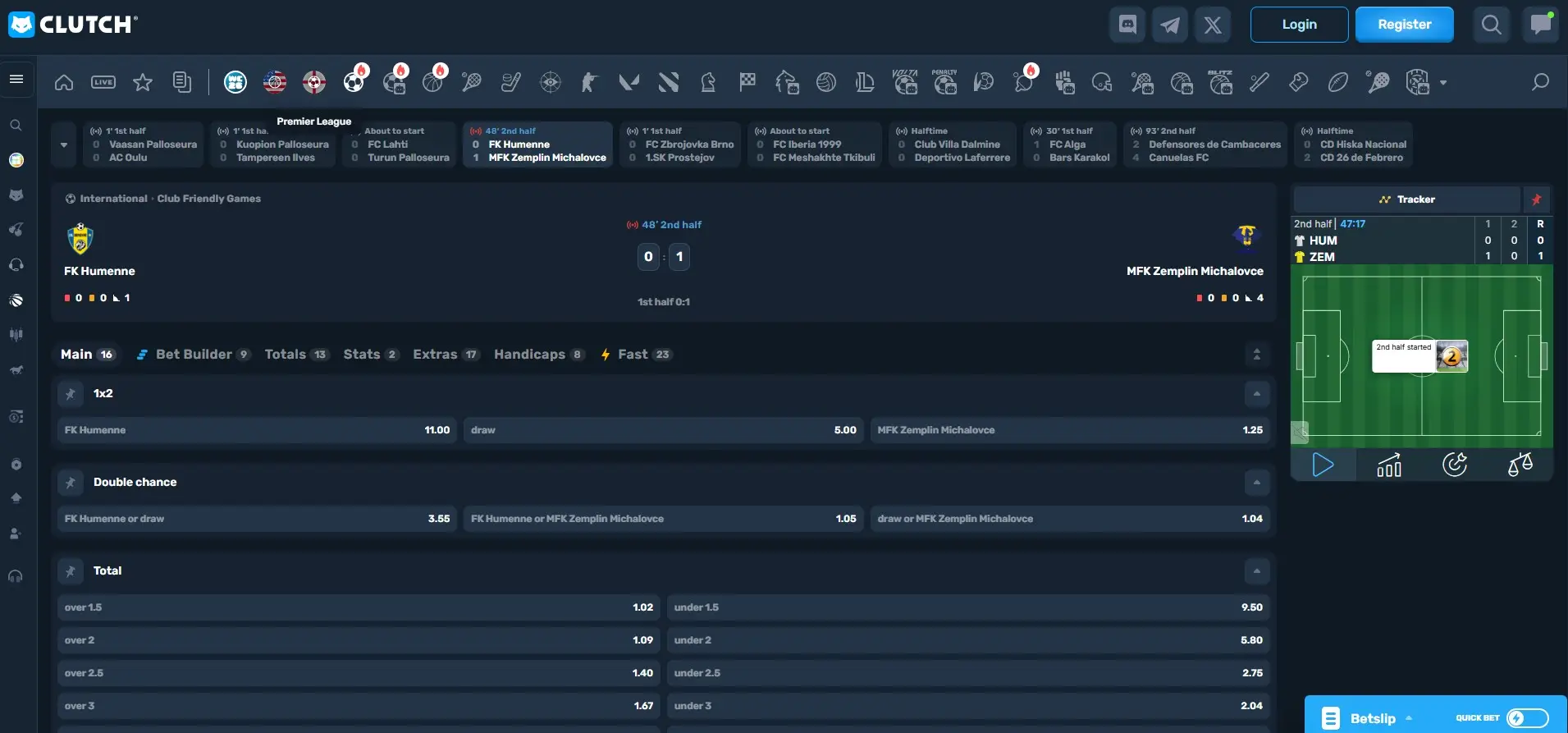Viewport: 1568px width, 733px height.
Task: Switch to the Fast markets tab
Action: 637,355
